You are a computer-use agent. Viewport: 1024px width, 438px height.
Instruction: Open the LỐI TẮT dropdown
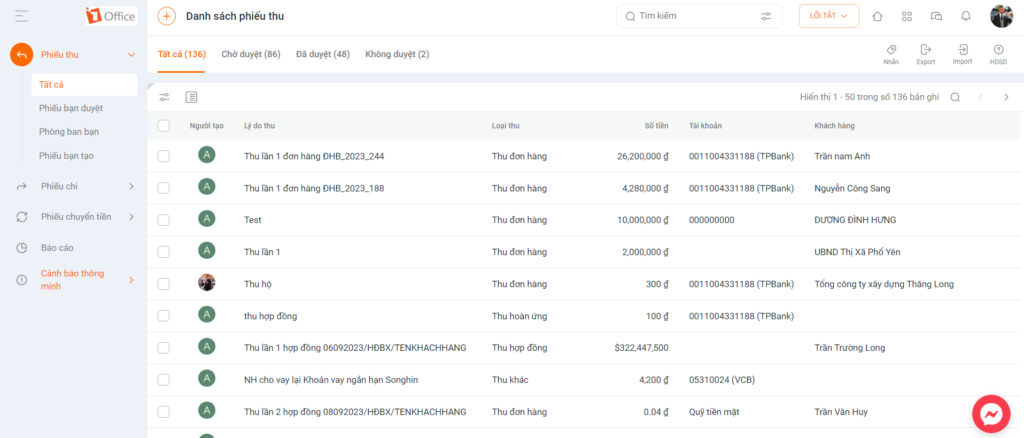coord(829,16)
